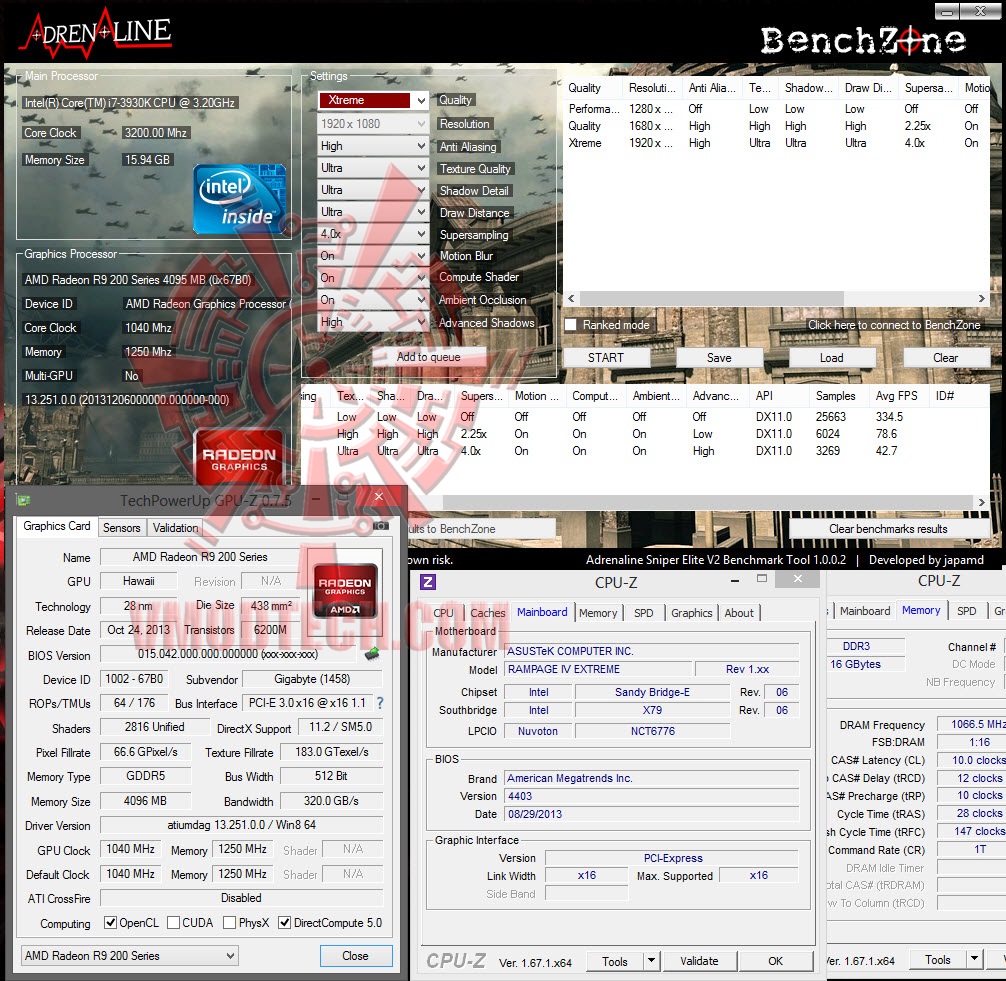
Task: Toggle the CUDA checkbox
Action: tap(173, 923)
